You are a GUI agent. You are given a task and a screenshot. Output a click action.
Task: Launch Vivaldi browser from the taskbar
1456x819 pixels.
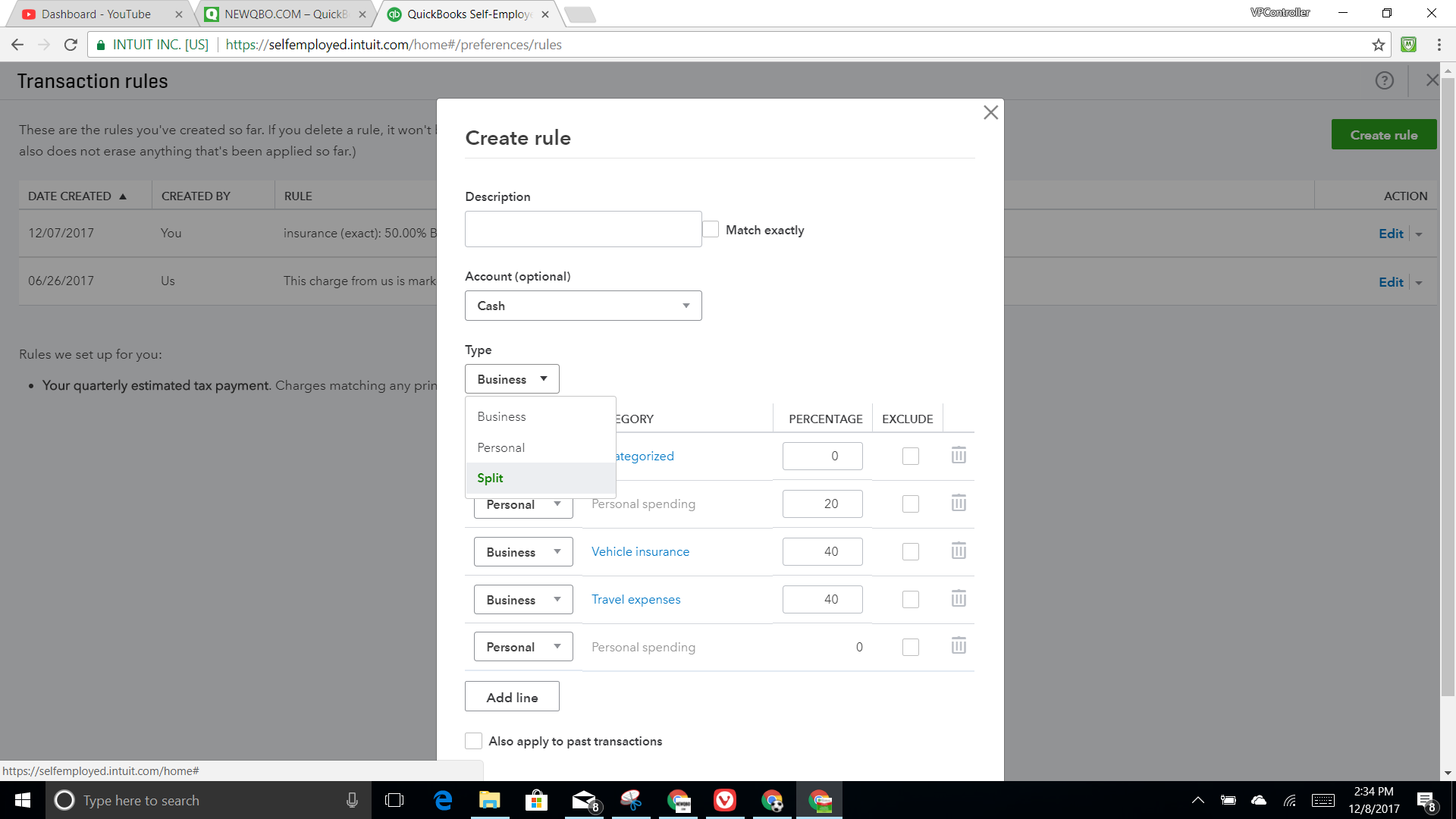pyautogui.click(x=725, y=800)
